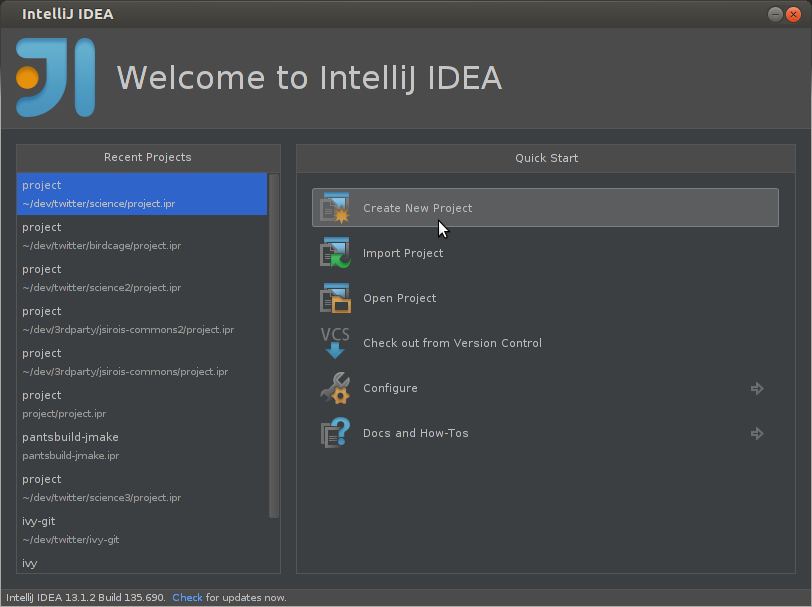The width and height of the screenshot is (812, 607).
Task: Open recent project ~/dev/twitter/birdcage/project.ipr
Action: tap(142, 236)
